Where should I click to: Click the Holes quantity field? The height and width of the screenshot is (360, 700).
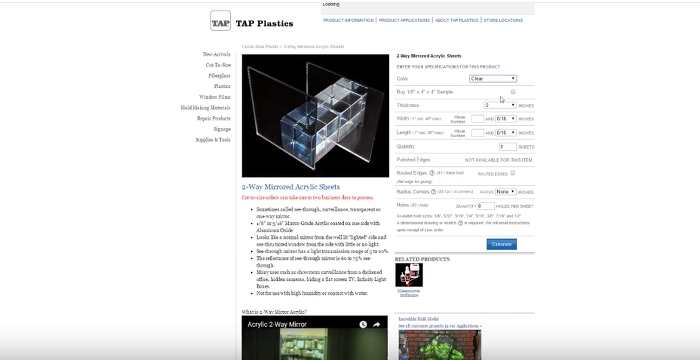(x=486, y=206)
